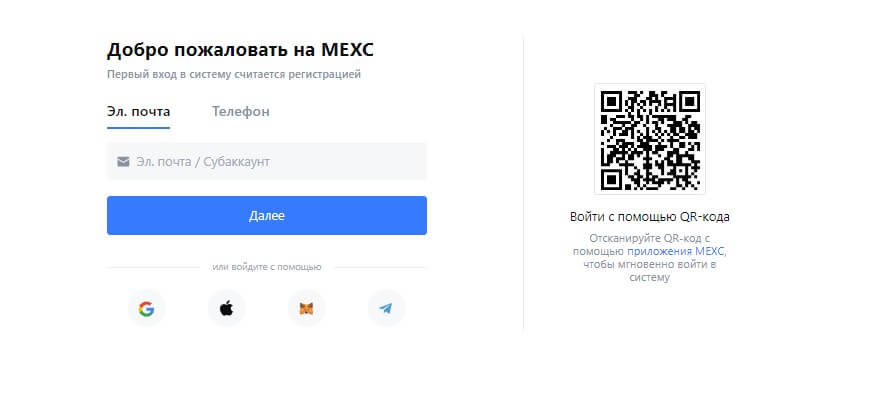Viewport: 896px width, 415px height.
Task: Choose the Apple logo login option
Action: [x=226, y=309]
